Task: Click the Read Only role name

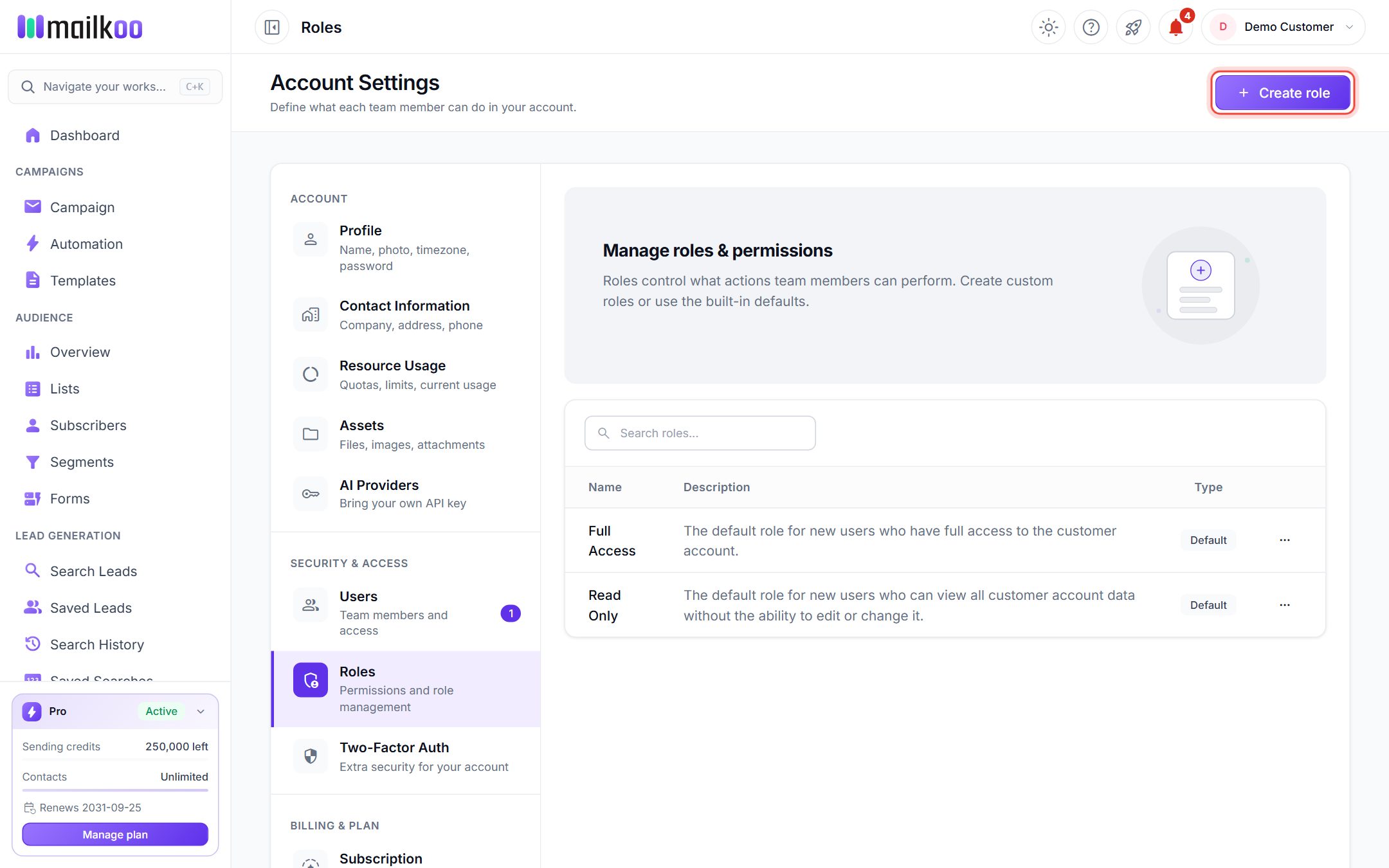Action: [x=604, y=605]
